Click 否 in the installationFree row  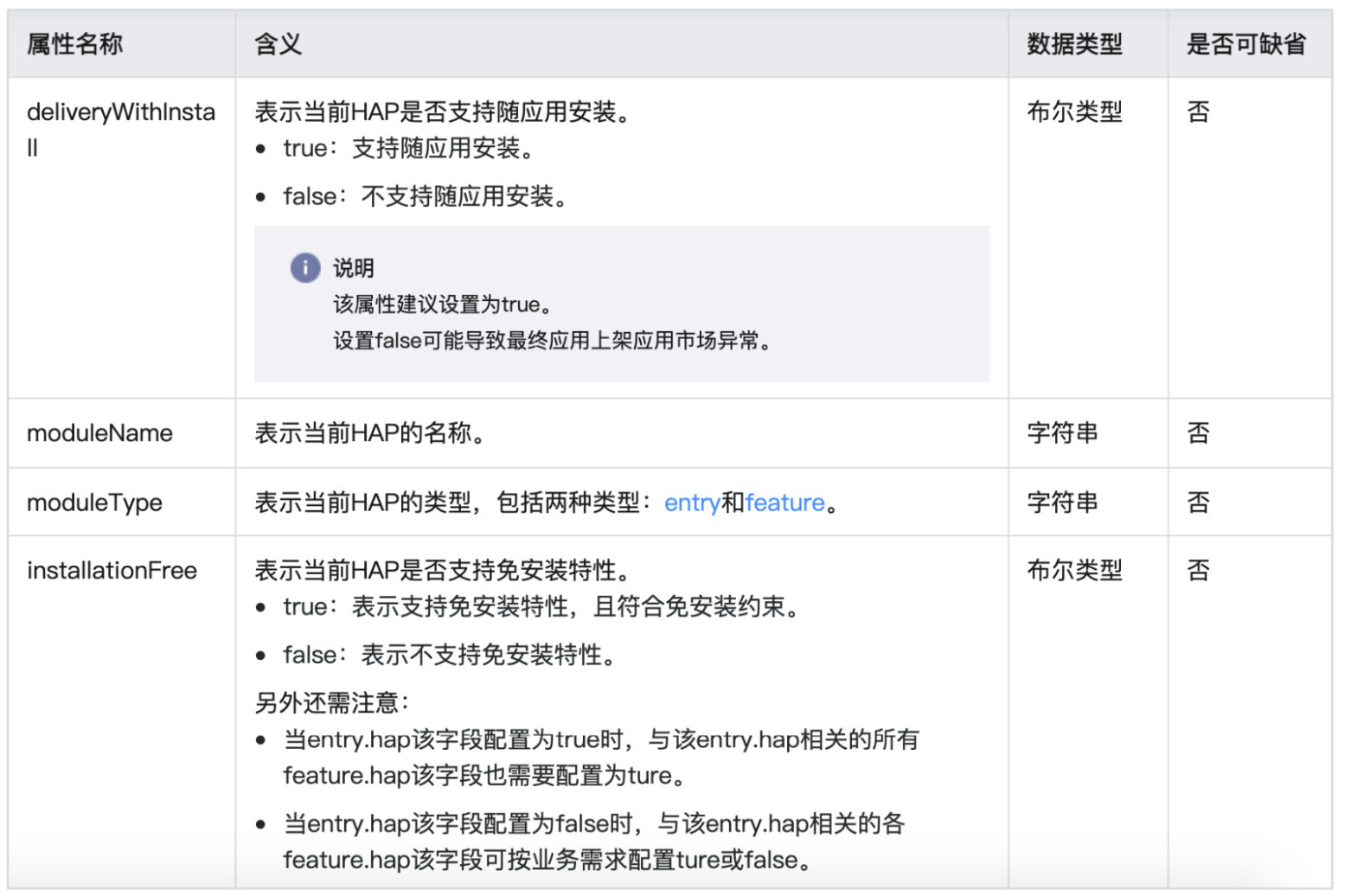[1198, 571]
